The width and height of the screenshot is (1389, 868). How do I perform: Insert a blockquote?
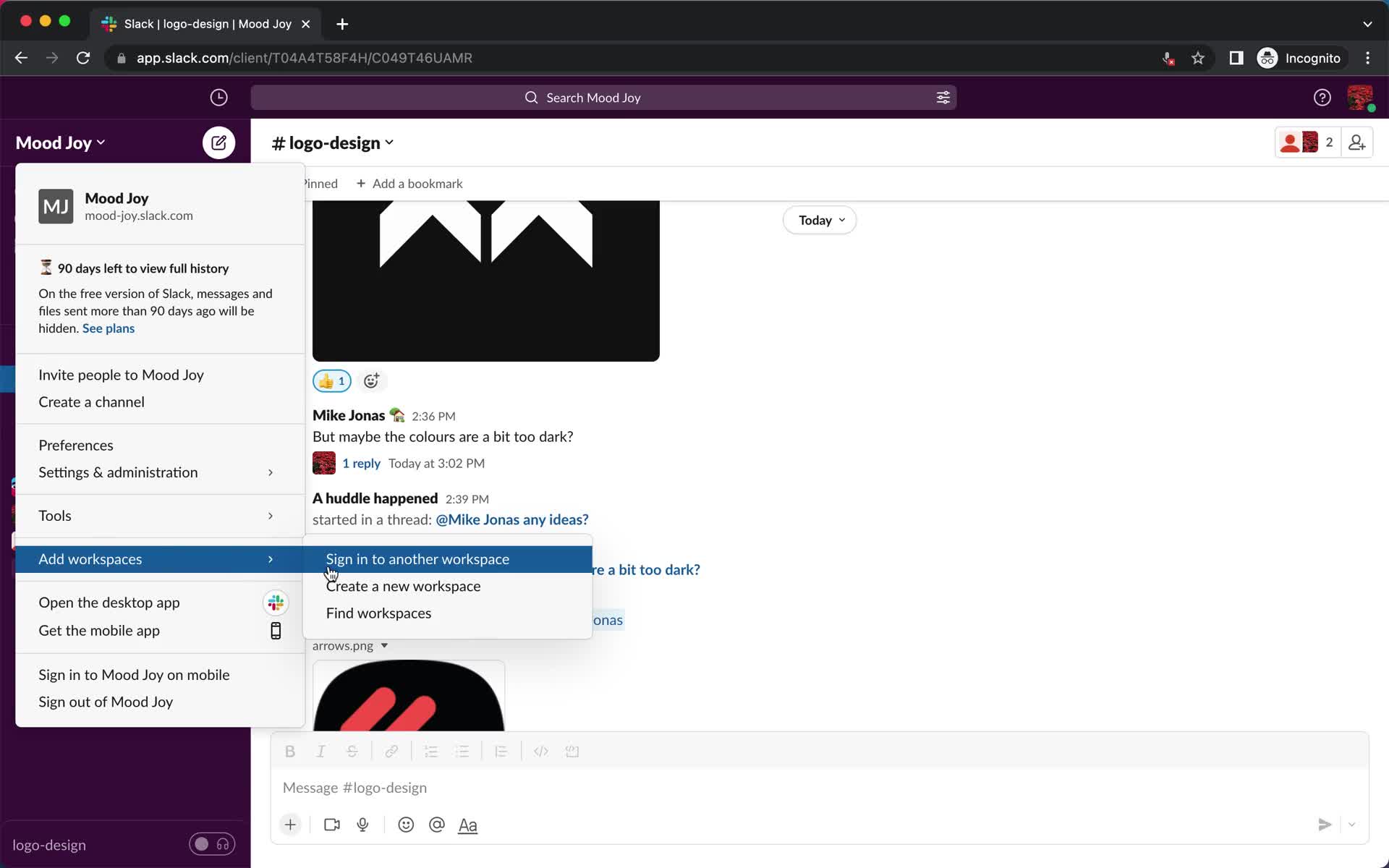click(501, 752)
